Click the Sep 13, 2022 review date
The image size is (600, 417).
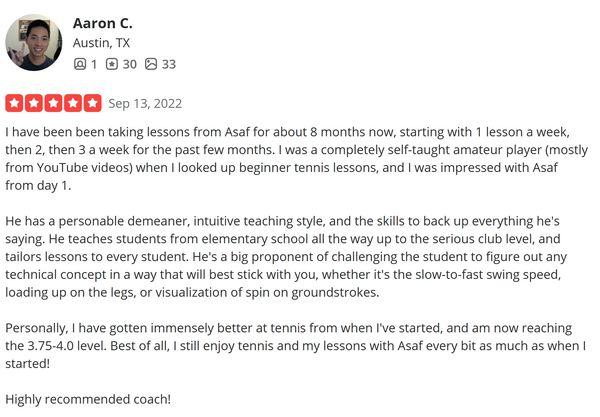[x=145, y=103]
